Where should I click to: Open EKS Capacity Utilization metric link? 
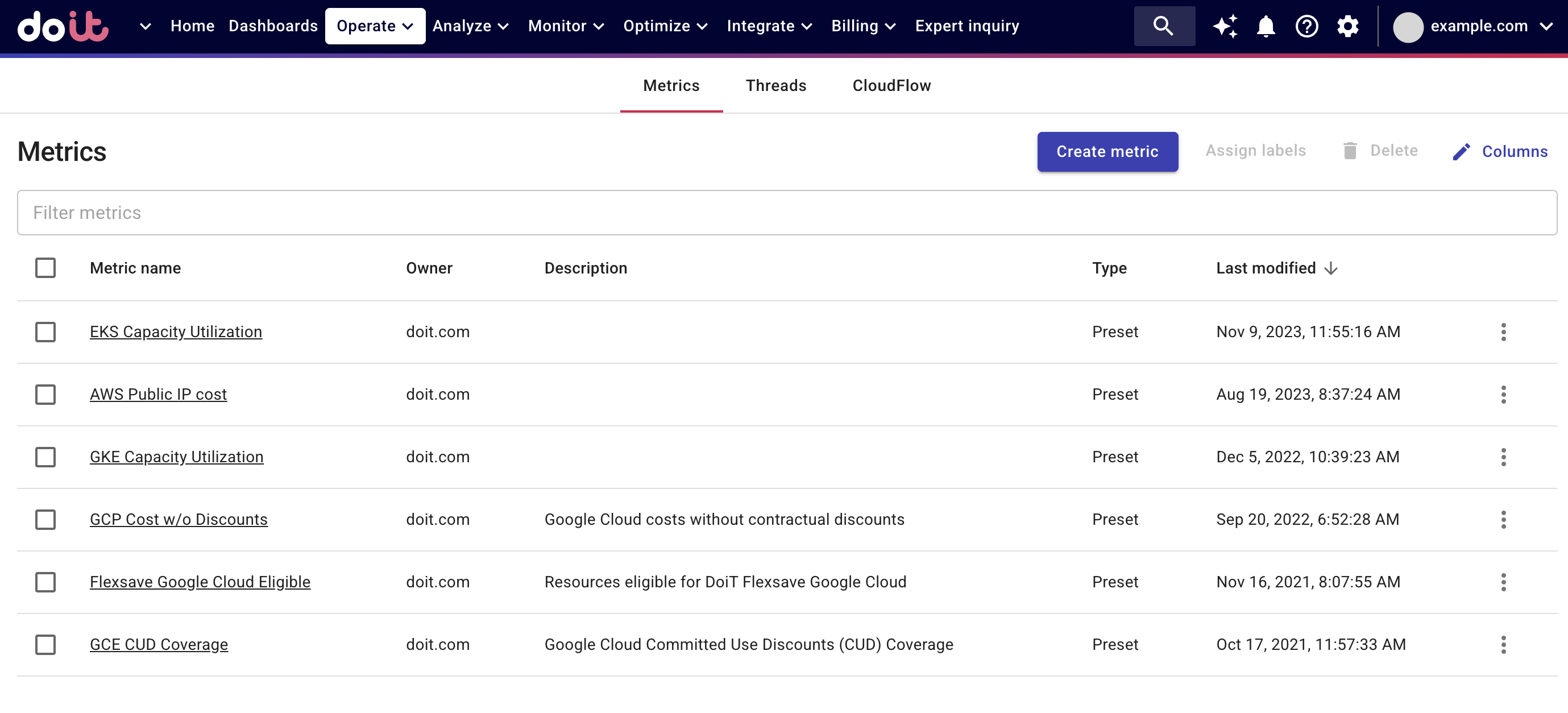point(176,332)
